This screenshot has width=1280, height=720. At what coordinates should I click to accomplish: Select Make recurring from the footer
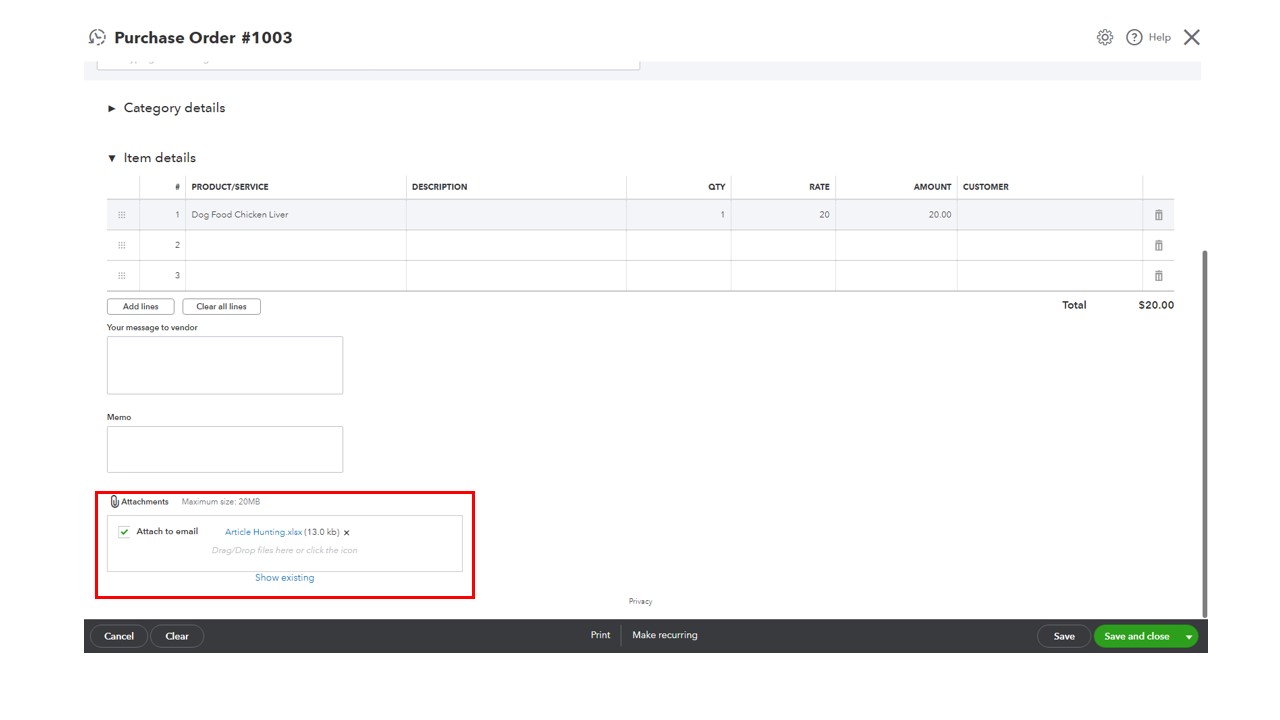[664, 635]
